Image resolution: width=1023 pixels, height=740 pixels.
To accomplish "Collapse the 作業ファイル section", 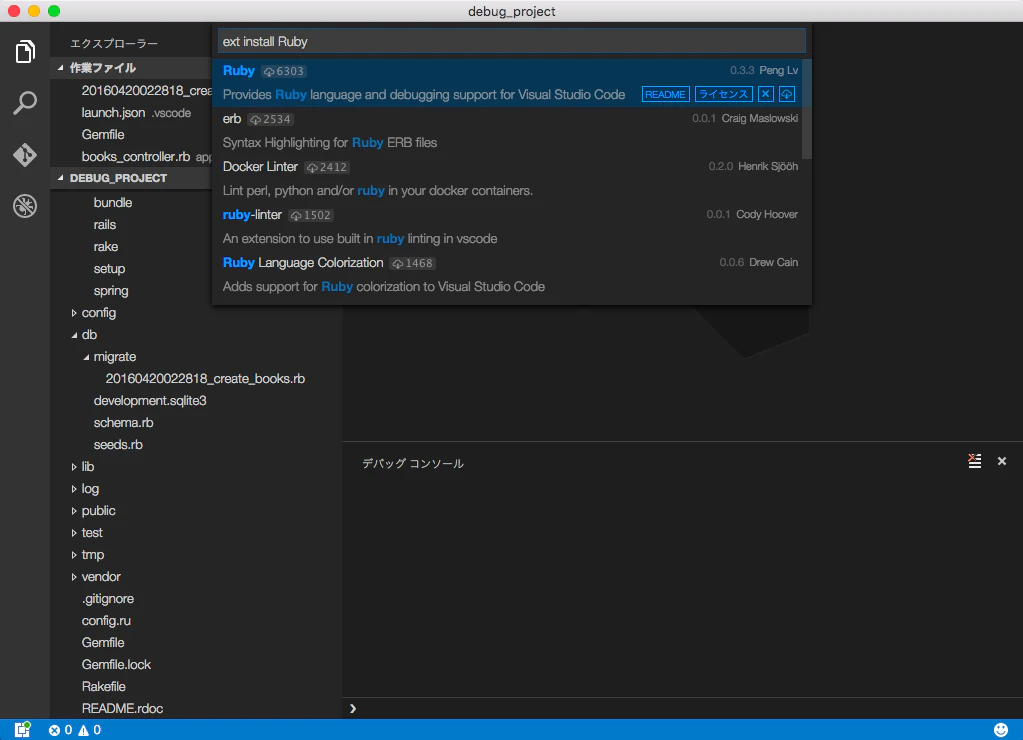I will point(61,67).
